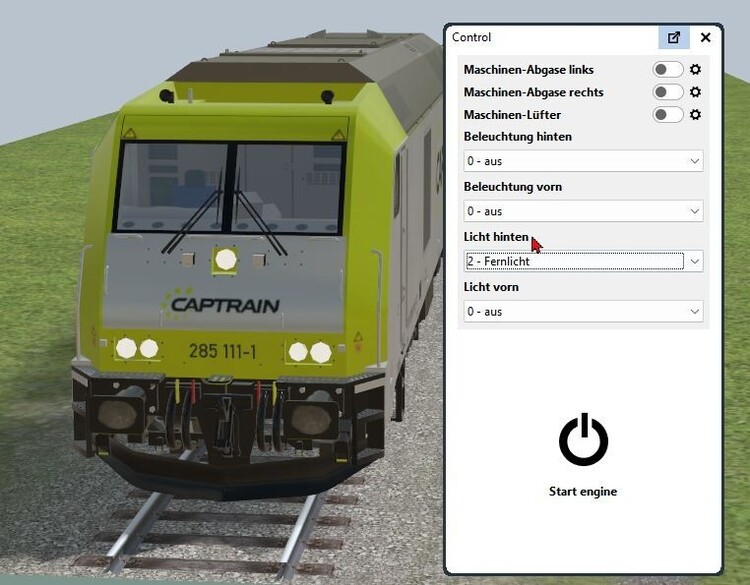This screenshot has height=585, width=750.
Task: Click the Start engine power icon
Action: tap(583, 440)
